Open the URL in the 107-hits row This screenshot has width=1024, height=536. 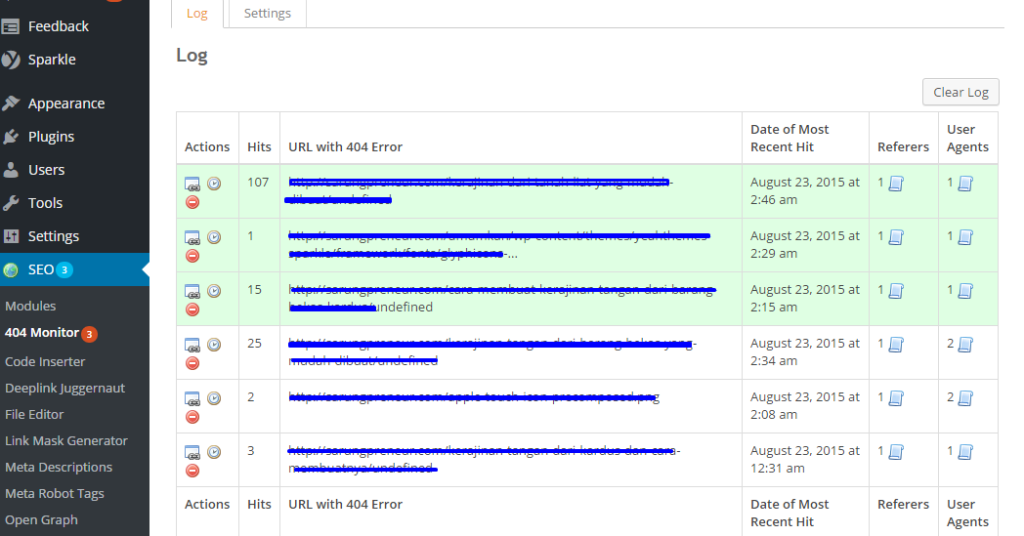(192, 184)
